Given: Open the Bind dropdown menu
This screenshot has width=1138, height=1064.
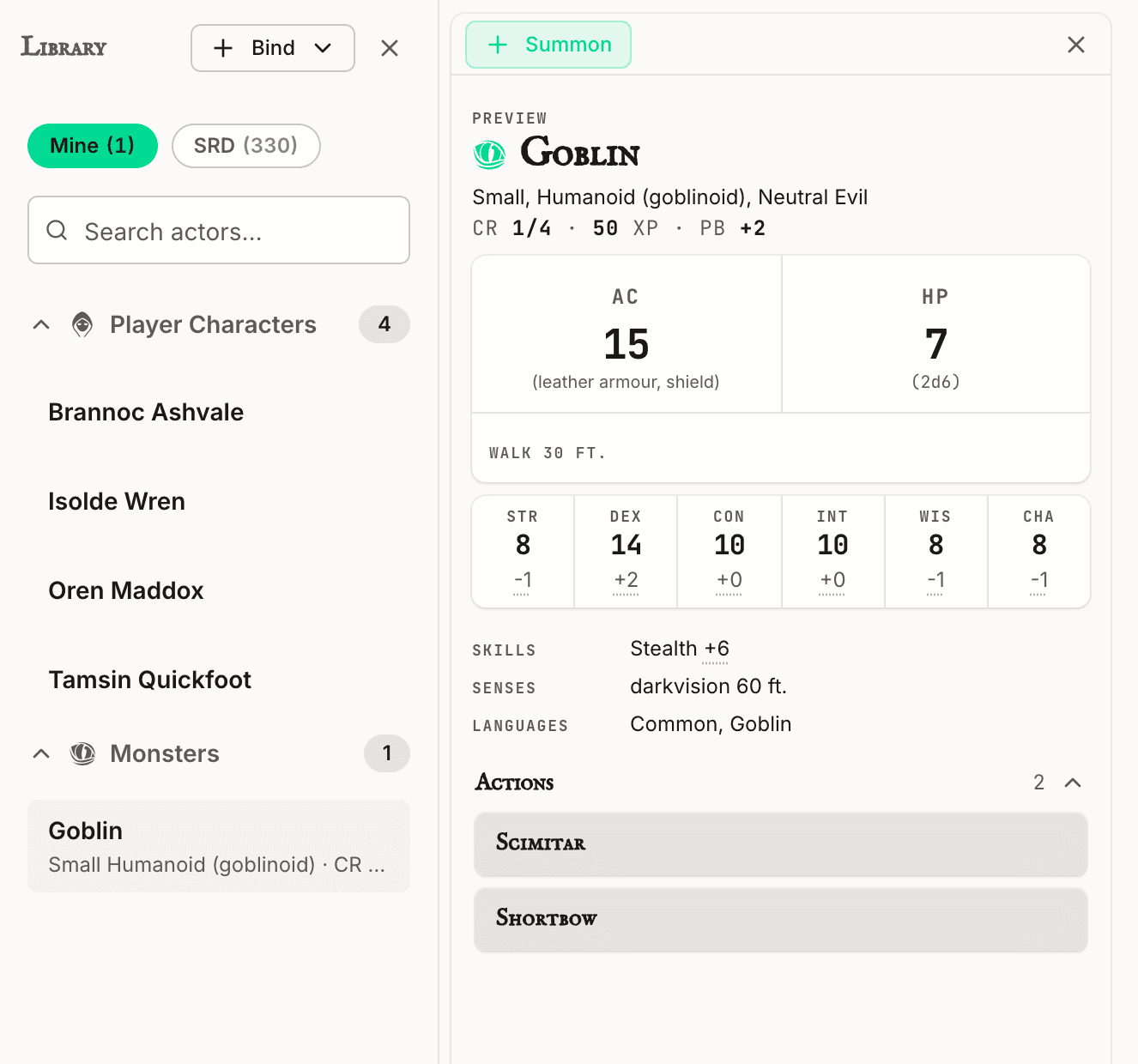Looking at the screenshot, I should point(273,48).
